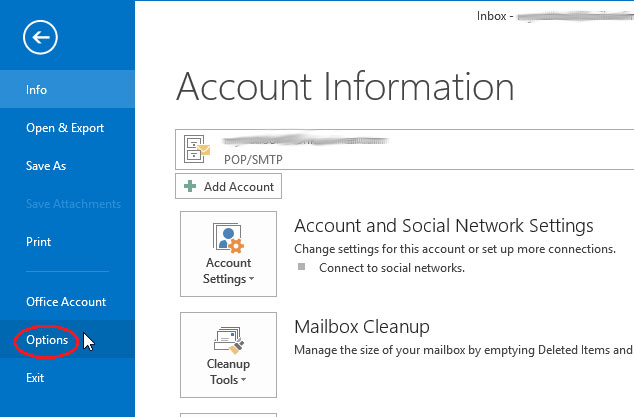The image size is (634, 417).
Task: Click the Account Information heading
Action: (x=345, y=86)
